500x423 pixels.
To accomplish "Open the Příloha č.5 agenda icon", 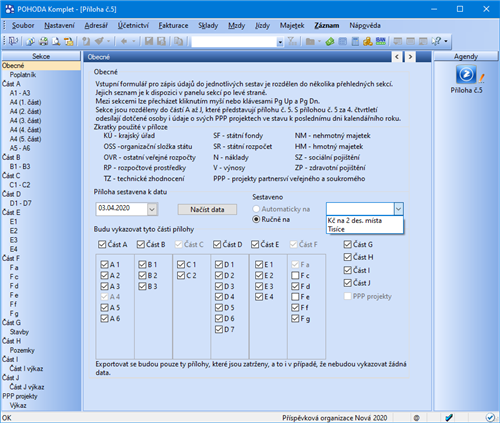I will point(466,74).
